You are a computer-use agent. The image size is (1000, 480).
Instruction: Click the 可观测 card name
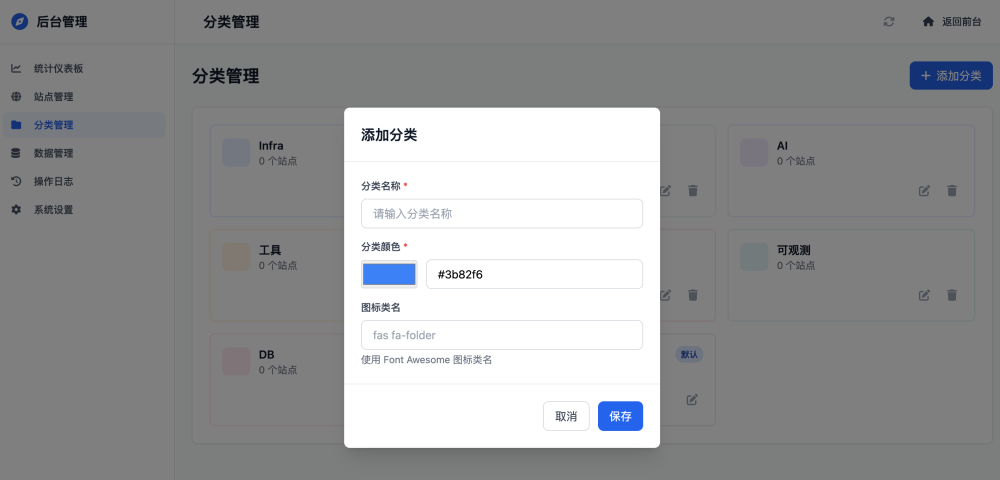point(794,251)
